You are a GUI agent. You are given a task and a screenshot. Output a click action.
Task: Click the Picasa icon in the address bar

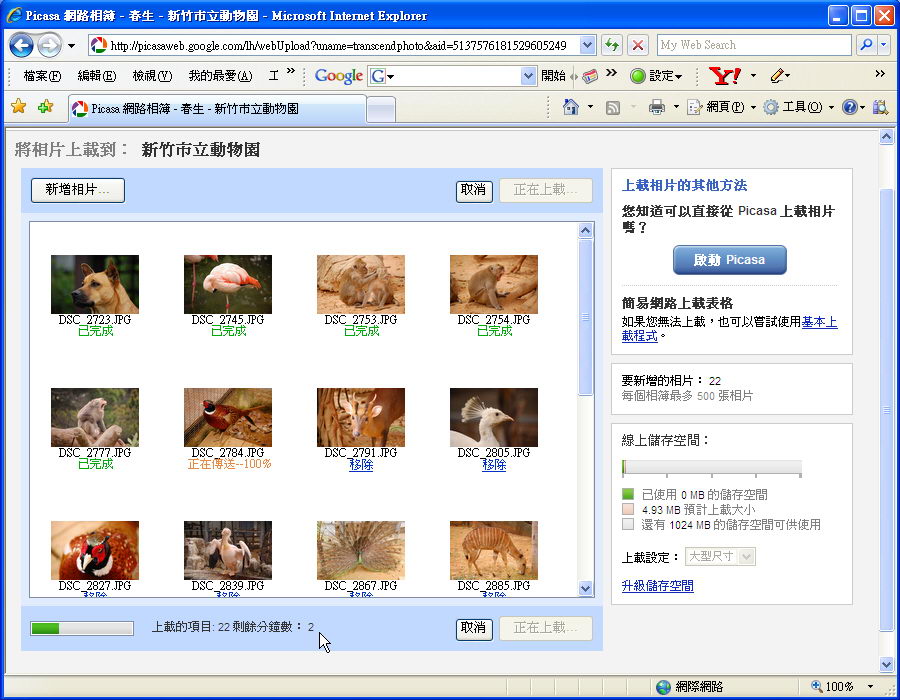[99, 45]
